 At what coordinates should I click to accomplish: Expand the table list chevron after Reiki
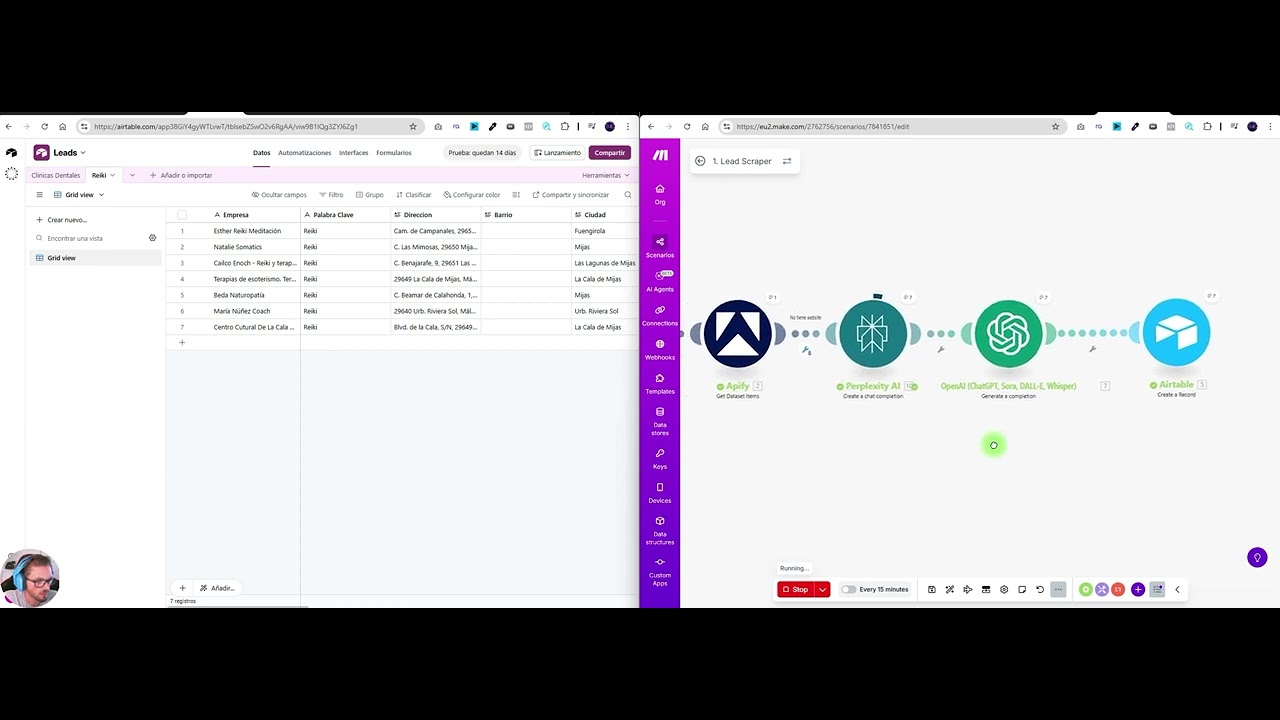pyautogui.click(x=132, y=175)
